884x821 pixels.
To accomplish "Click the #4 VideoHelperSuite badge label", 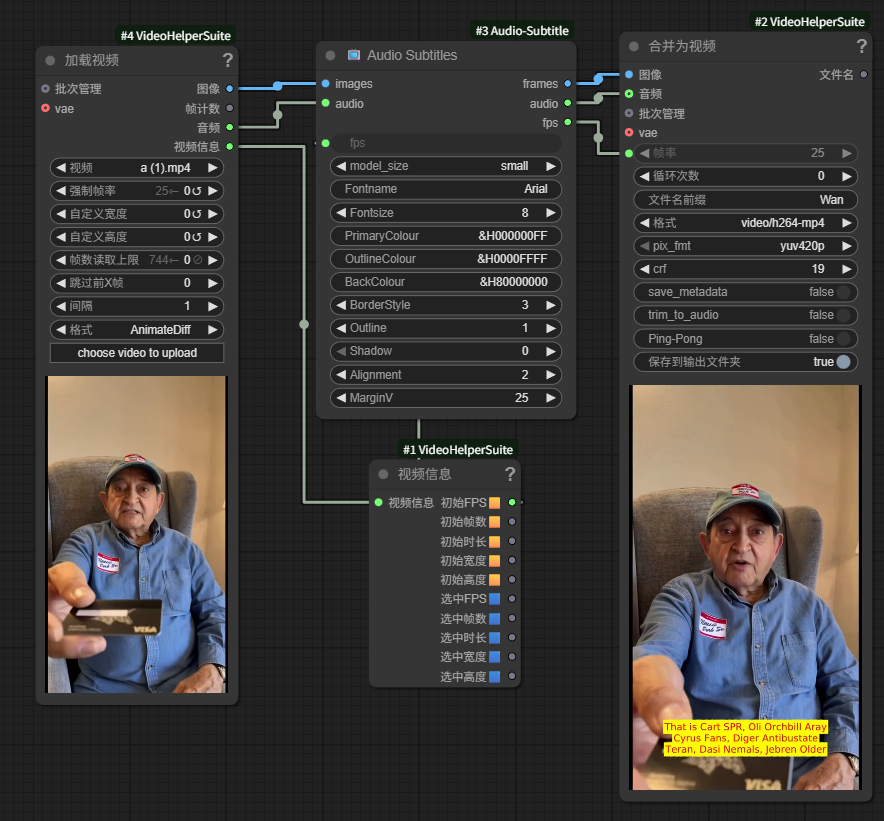I will click(176, 36).
